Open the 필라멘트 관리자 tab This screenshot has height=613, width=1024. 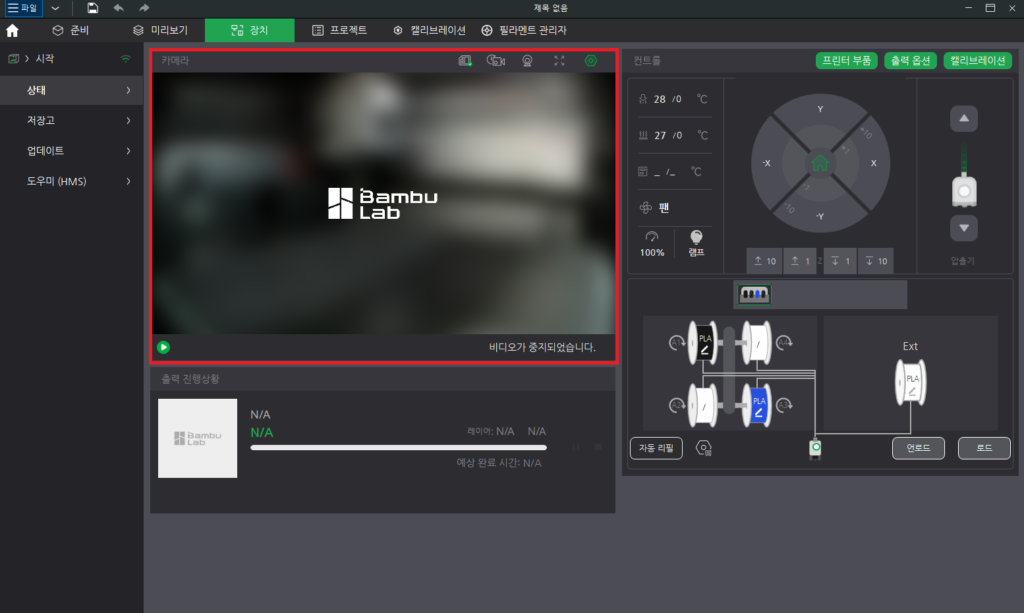click(x=524, y=30)
